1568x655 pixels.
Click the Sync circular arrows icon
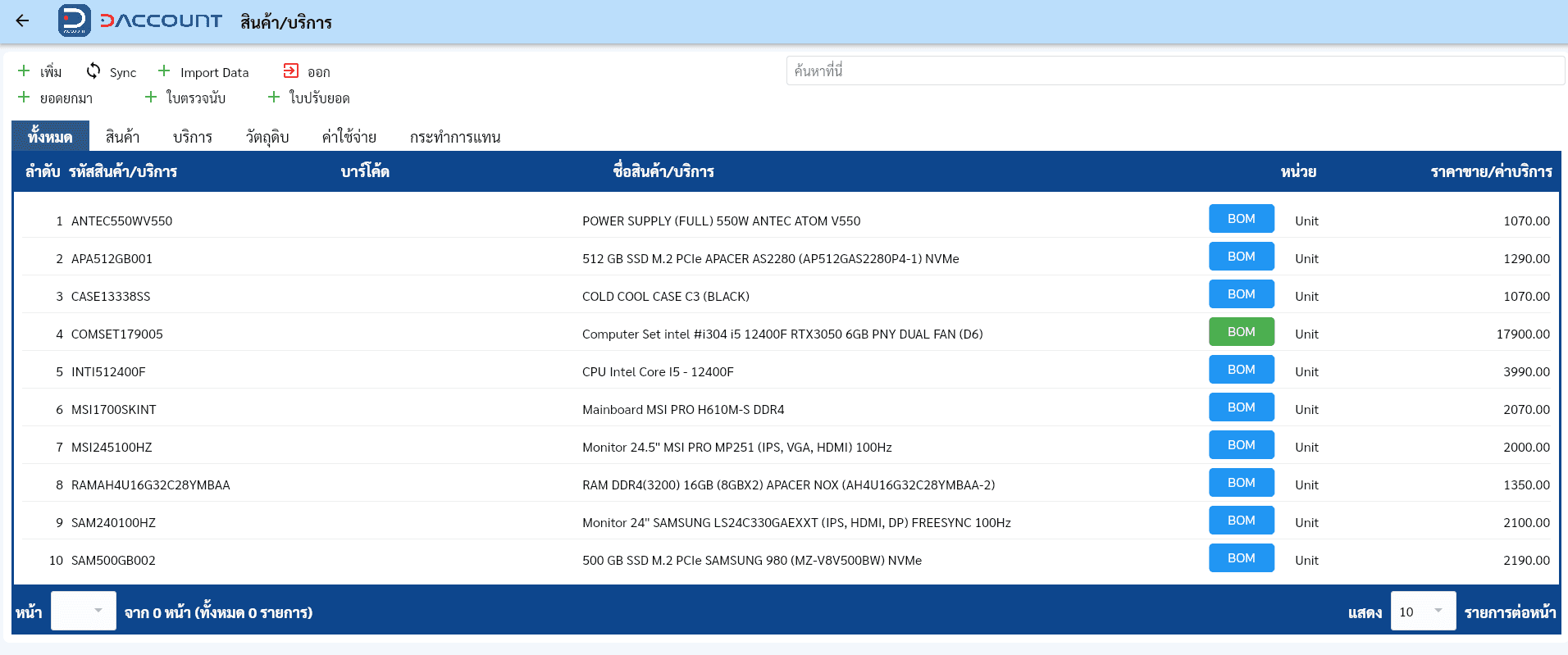click(x=93, y=71)
